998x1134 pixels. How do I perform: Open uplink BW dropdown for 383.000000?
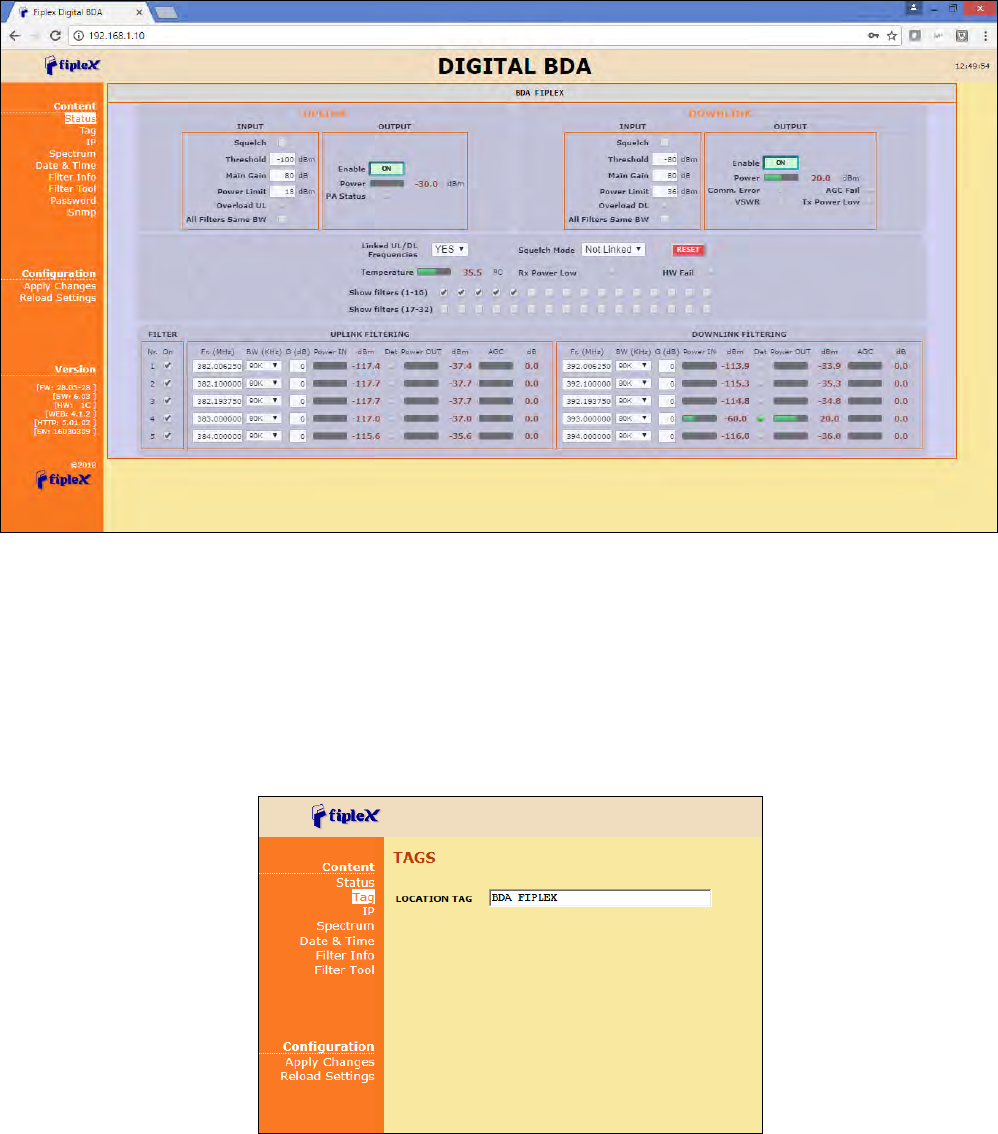click(x=263, y=419)
